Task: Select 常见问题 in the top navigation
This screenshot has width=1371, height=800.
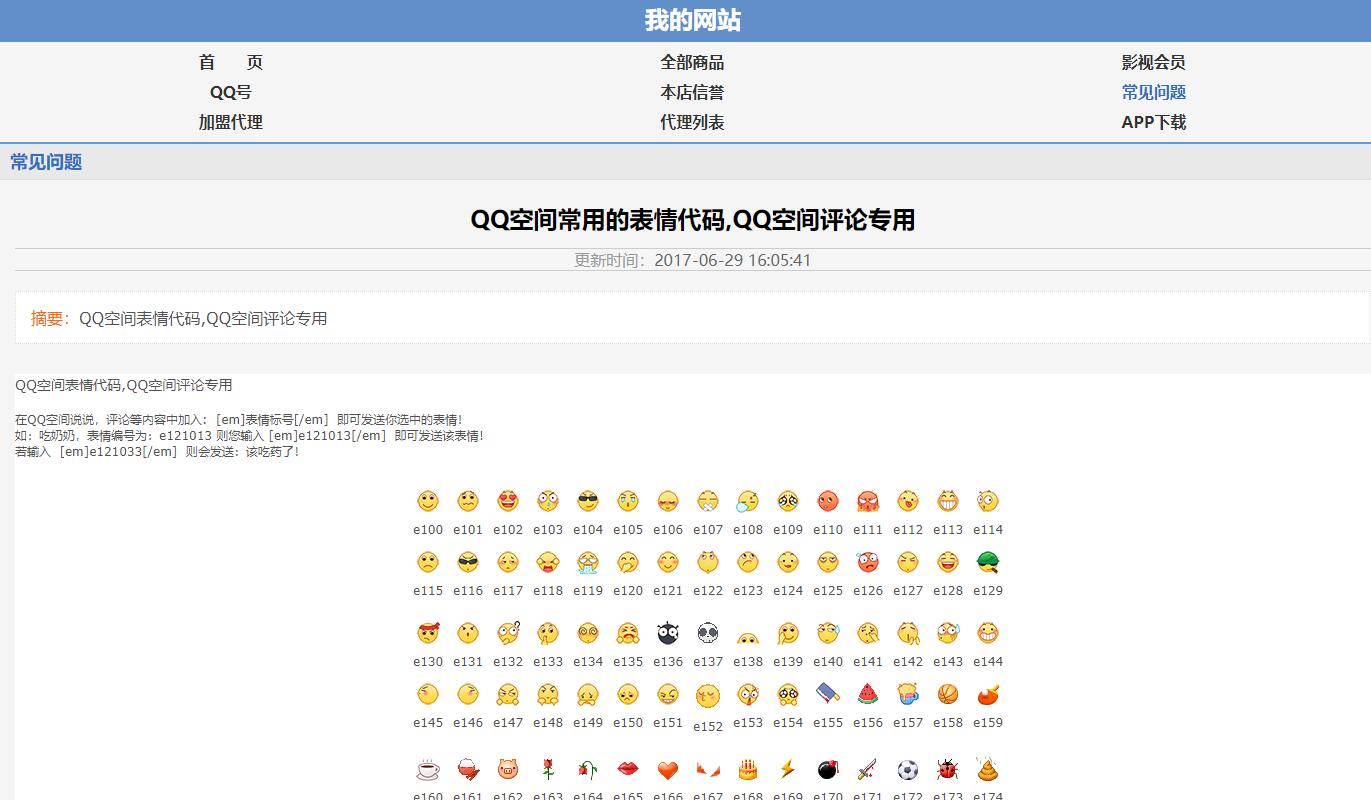Action: pos(1153,92)
